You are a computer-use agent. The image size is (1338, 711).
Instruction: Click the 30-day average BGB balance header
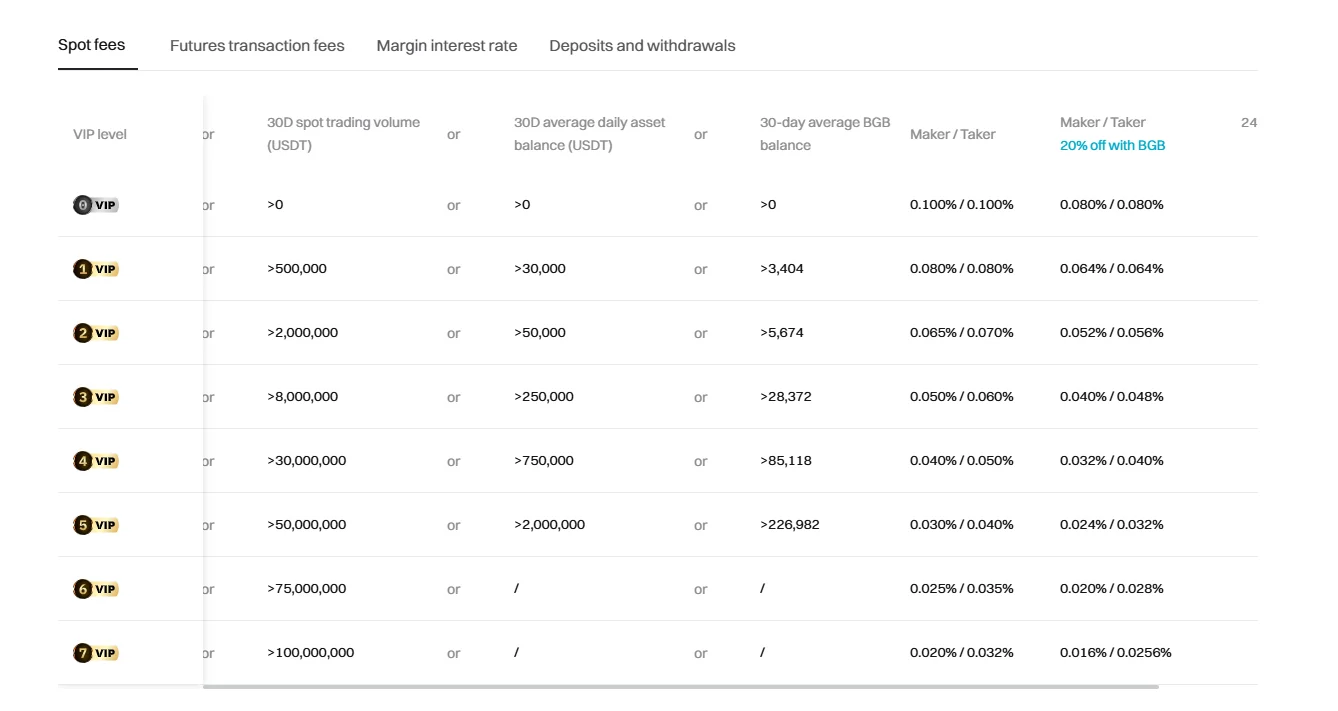(x=823, y=133)
